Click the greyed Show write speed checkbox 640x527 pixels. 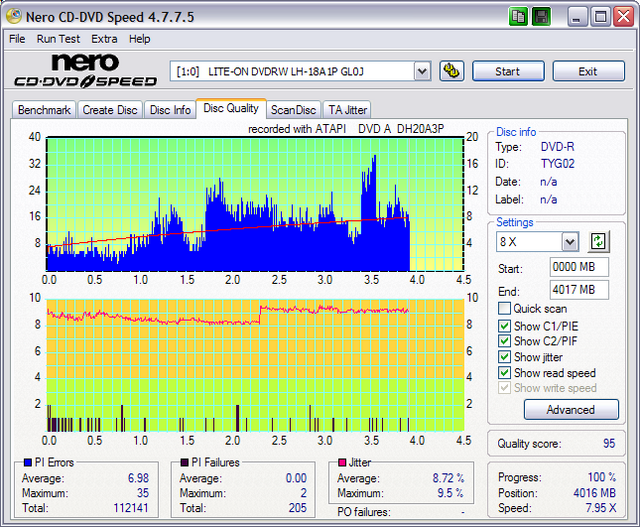point(504,387)
